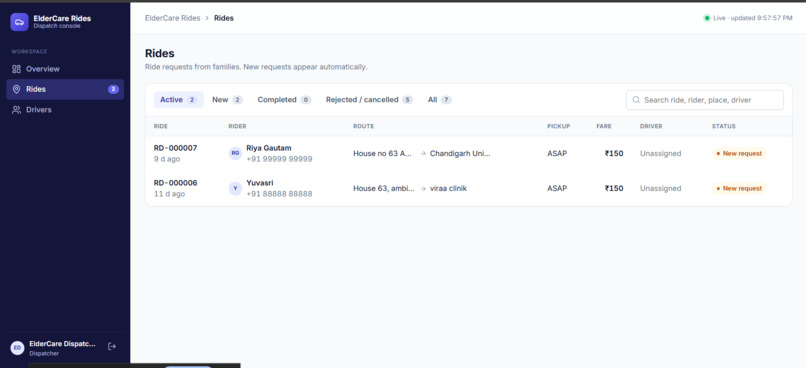Viewport: 806px width, 368px height.
Task: Click the STATUS column header
Action: [x=724, y=126]
